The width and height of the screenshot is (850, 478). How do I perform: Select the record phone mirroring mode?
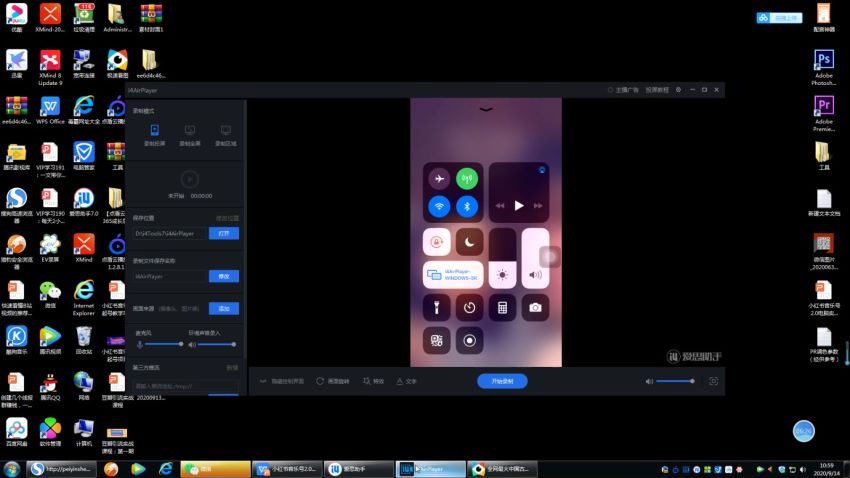[154, 134]
